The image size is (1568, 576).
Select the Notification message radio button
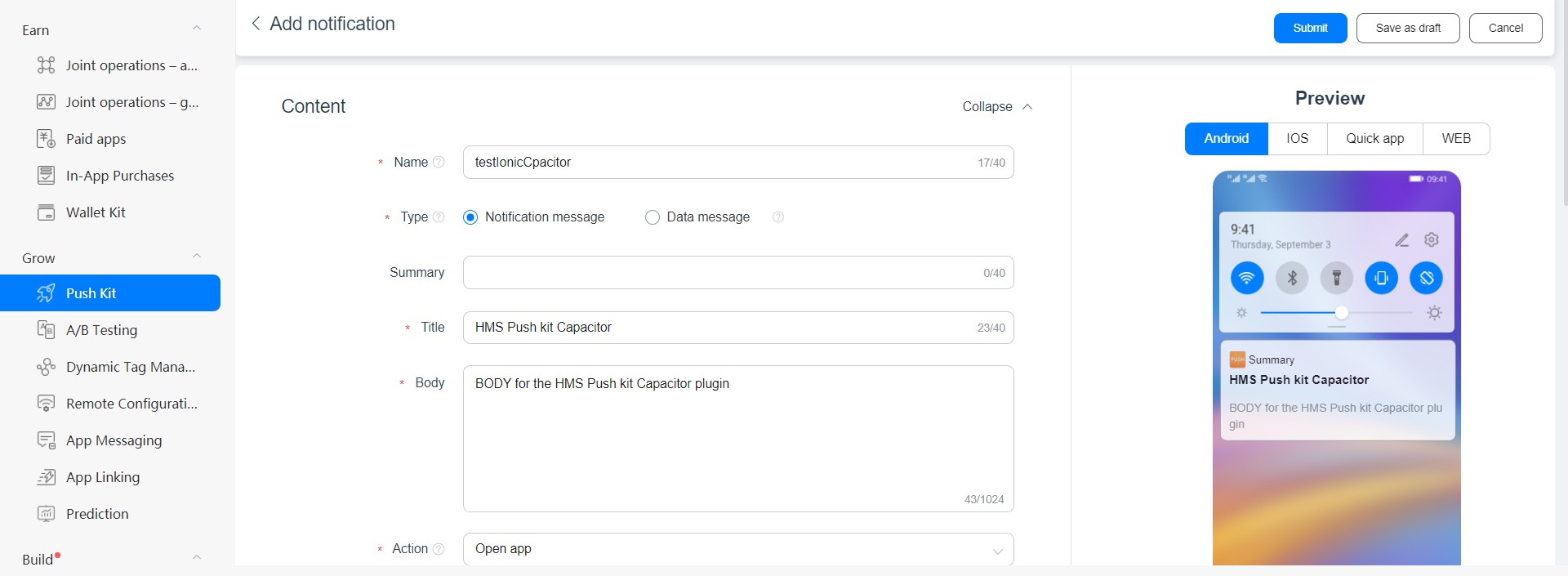470,217
